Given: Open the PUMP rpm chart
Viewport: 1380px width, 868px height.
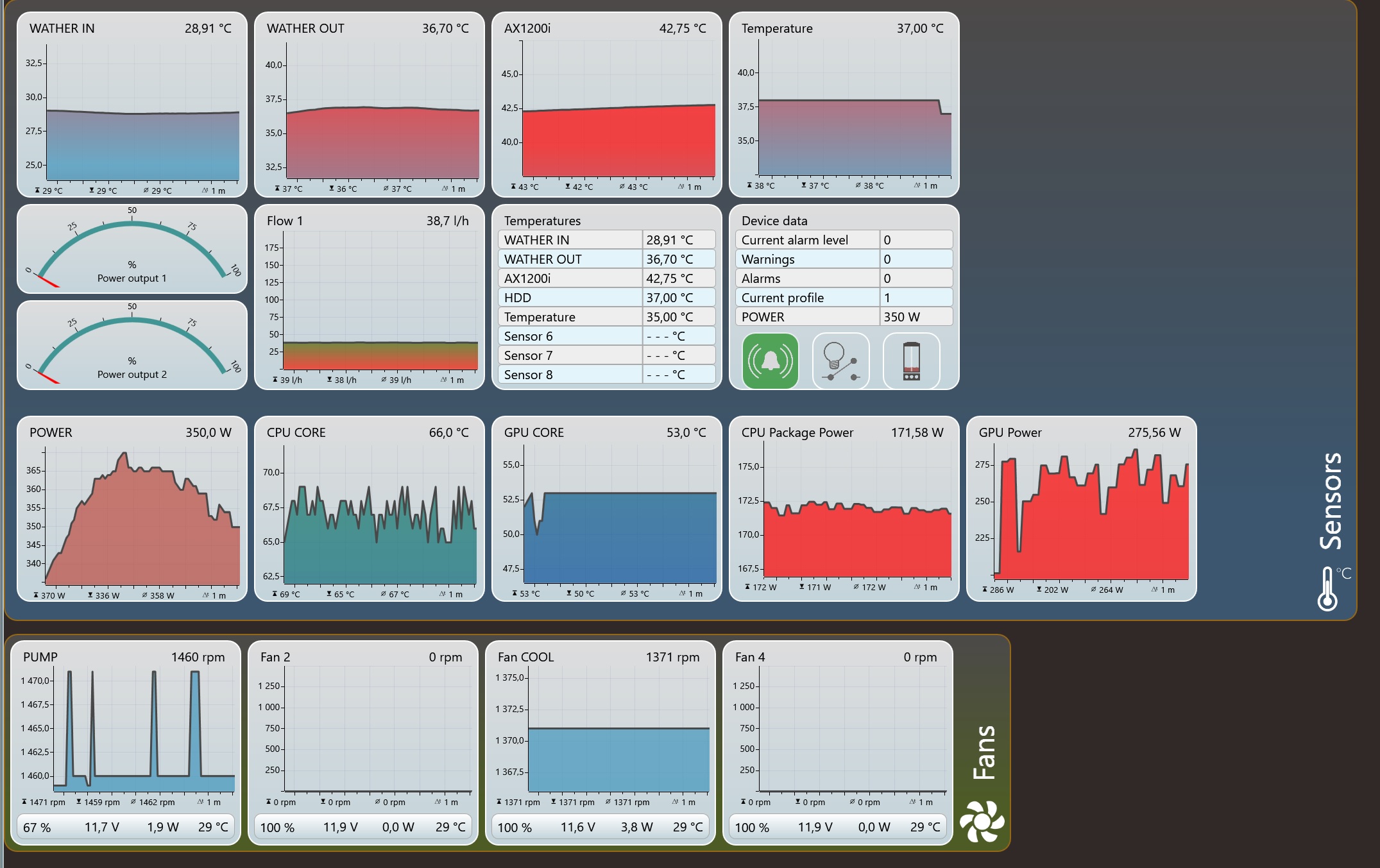Looking at the screenshot, I should coord(144,728).
